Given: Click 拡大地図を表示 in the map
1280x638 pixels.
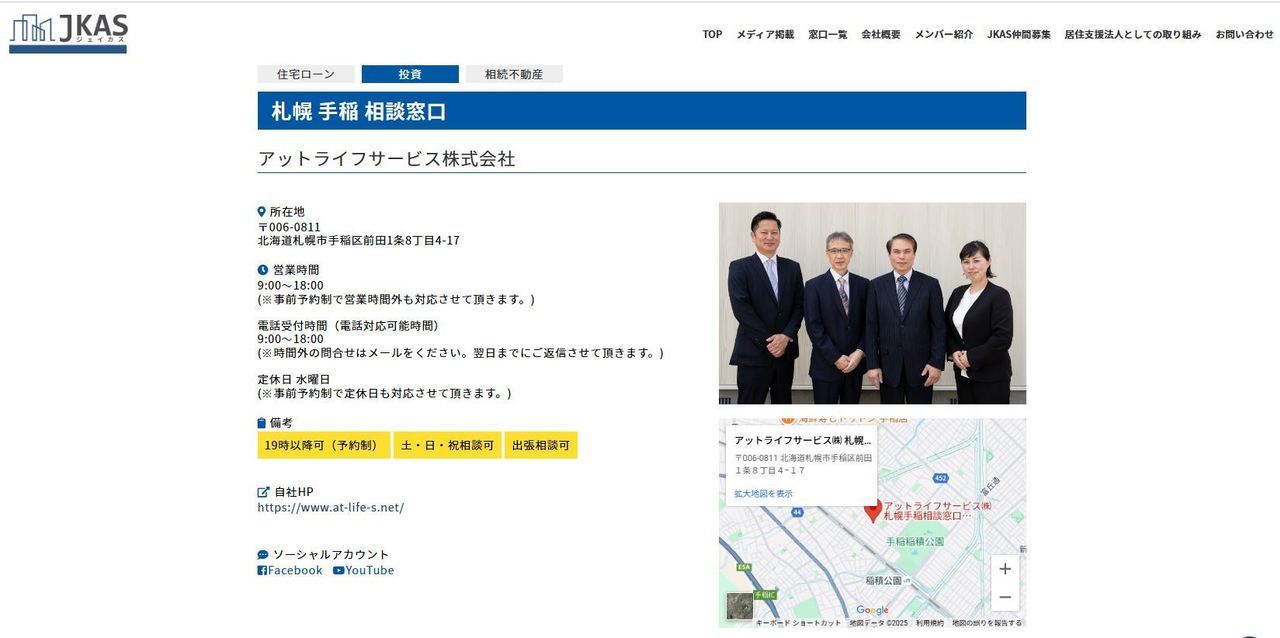Looking at the screenshot, I should [x=763, y=494].
